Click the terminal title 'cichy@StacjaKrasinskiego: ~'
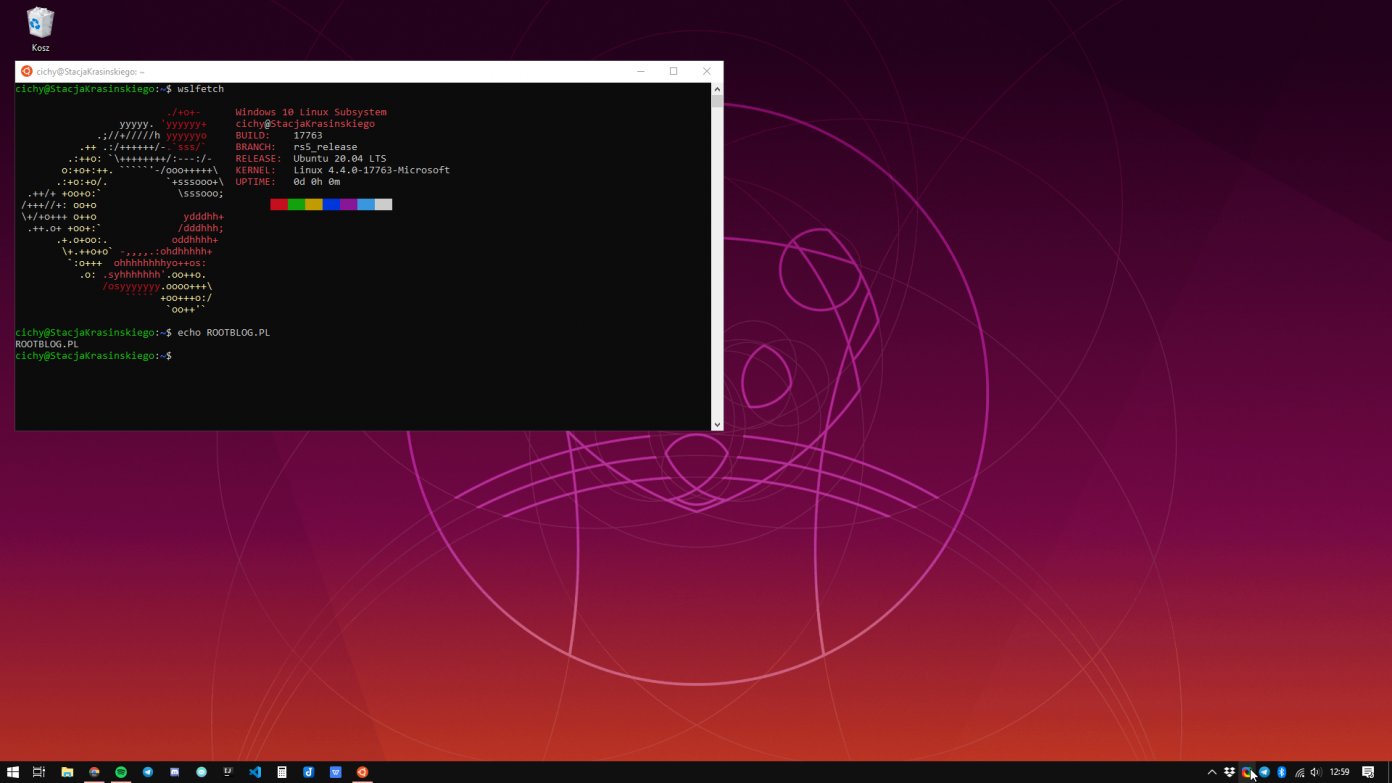Screen dimensions: 1392x783 (90, 71)
